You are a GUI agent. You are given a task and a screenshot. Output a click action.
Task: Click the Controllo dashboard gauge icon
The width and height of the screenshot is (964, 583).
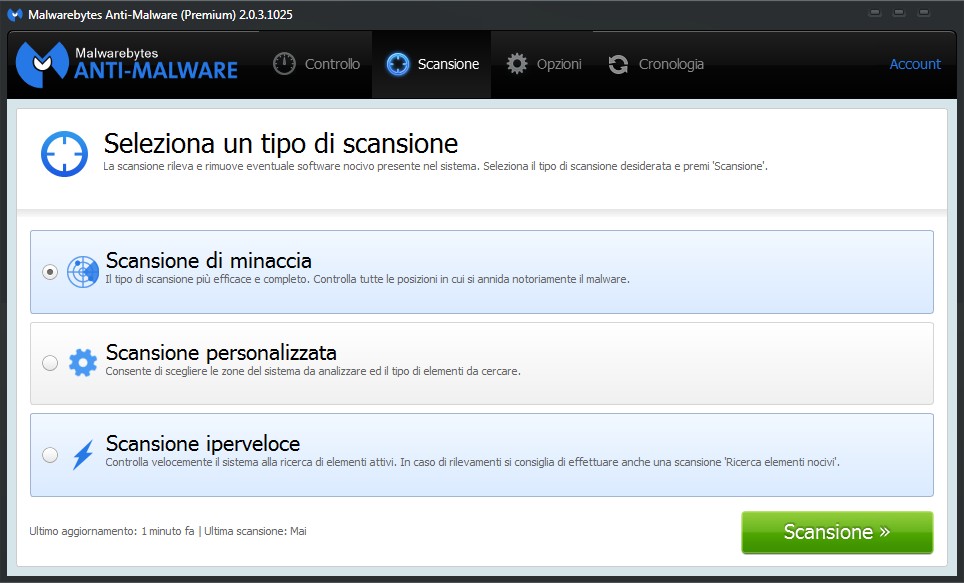284,64
